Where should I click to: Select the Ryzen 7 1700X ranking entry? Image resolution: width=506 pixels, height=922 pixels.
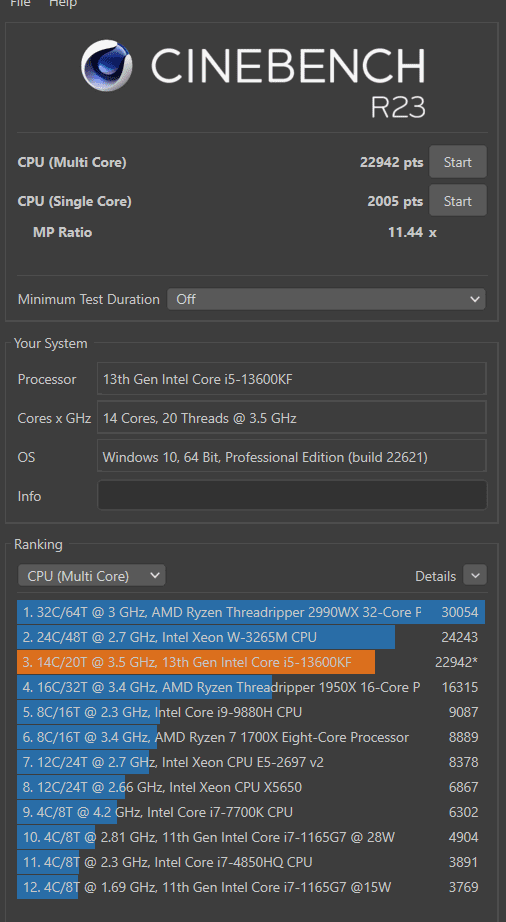[251, 737]
